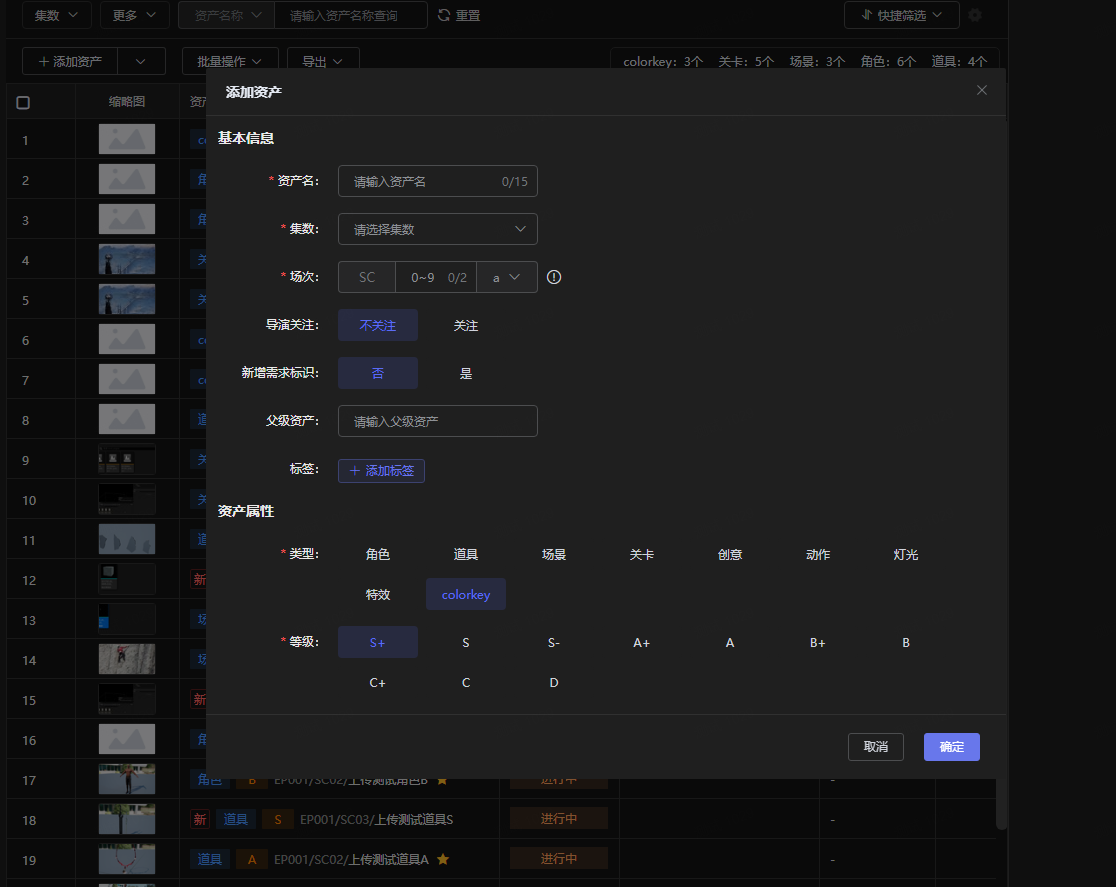
Task: Click the 重置 refresh icon
Action: point(444,15)
